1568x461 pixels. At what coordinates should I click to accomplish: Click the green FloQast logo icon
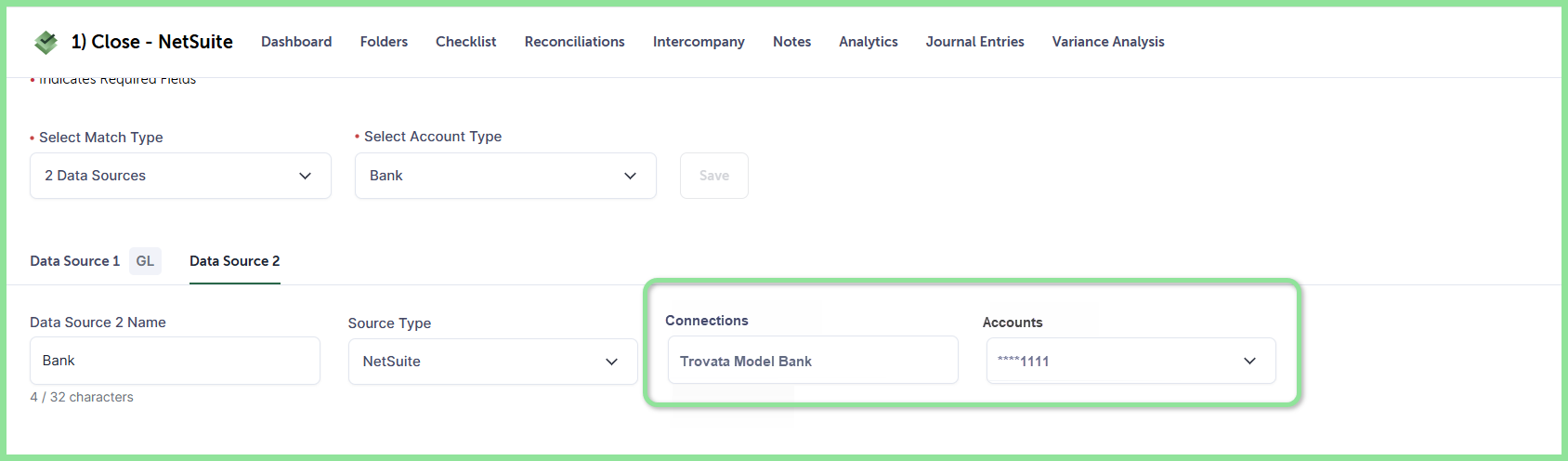coord(46,42)
